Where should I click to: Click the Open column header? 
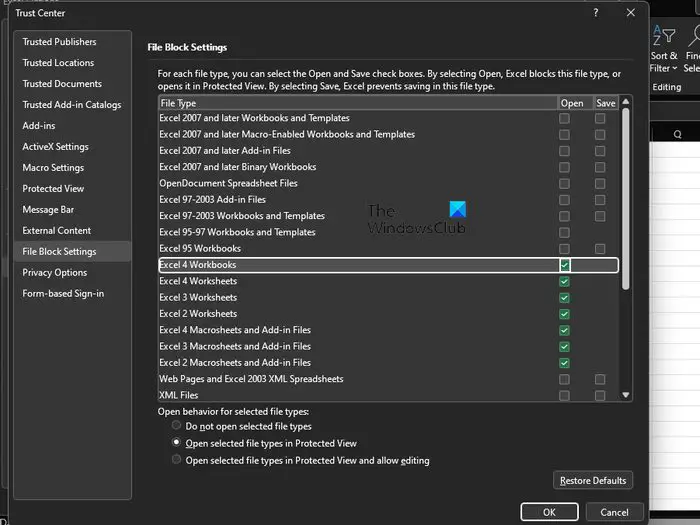[x=575, y=103]
